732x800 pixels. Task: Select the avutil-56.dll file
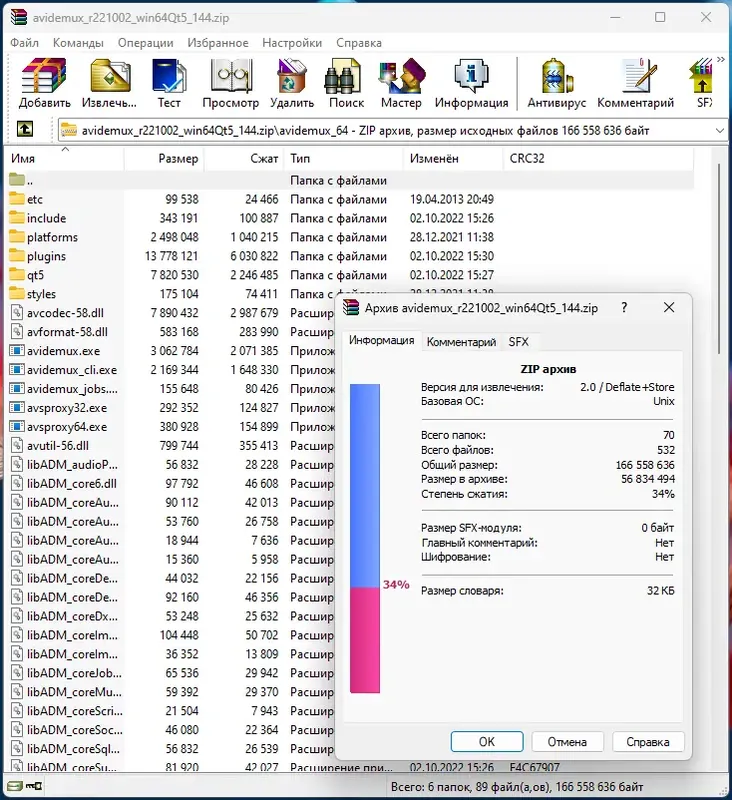171,445
